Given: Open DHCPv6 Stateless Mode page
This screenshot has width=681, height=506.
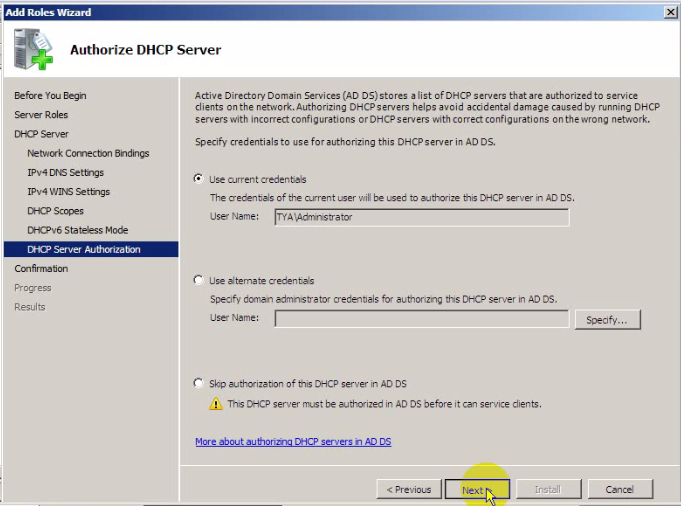Looking at the screenshot, I should 78,230.
